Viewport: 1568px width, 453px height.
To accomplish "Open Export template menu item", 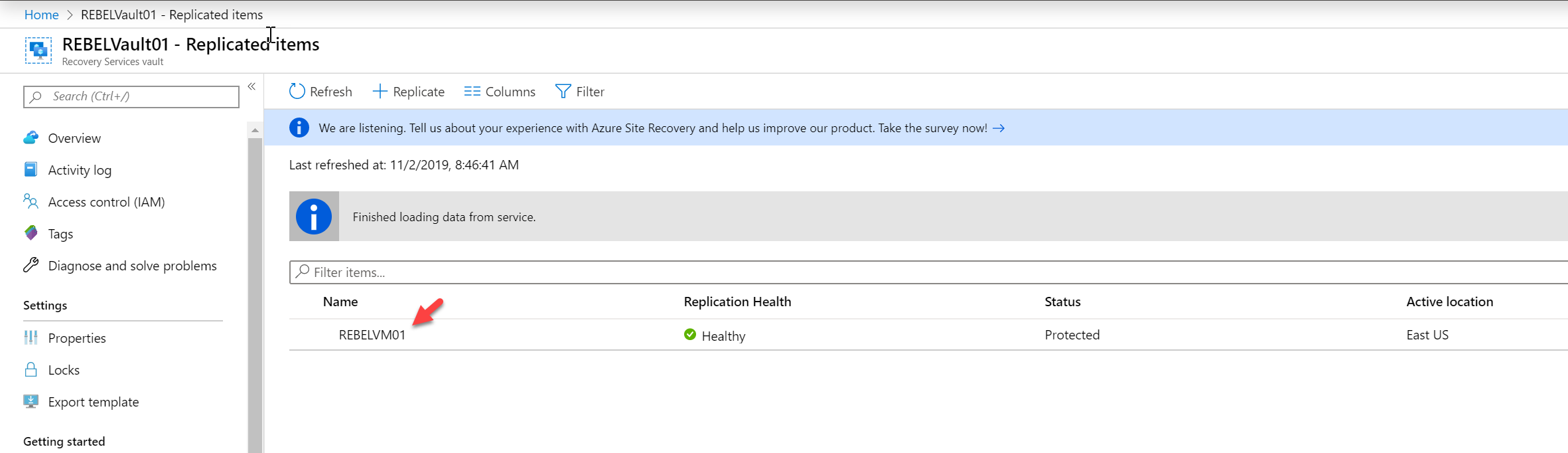I will (x=94, y=402).
